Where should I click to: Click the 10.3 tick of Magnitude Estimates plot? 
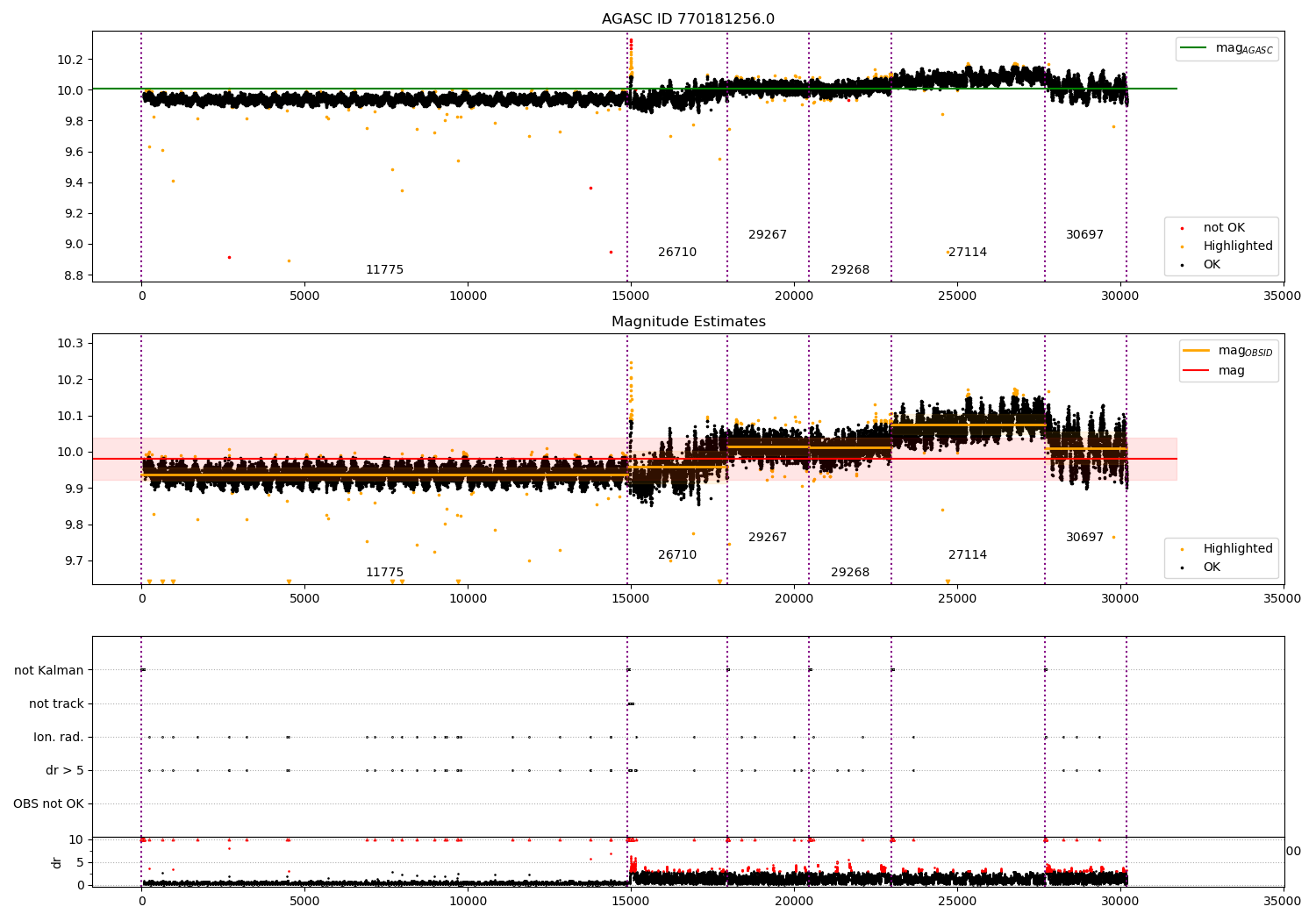70,343
